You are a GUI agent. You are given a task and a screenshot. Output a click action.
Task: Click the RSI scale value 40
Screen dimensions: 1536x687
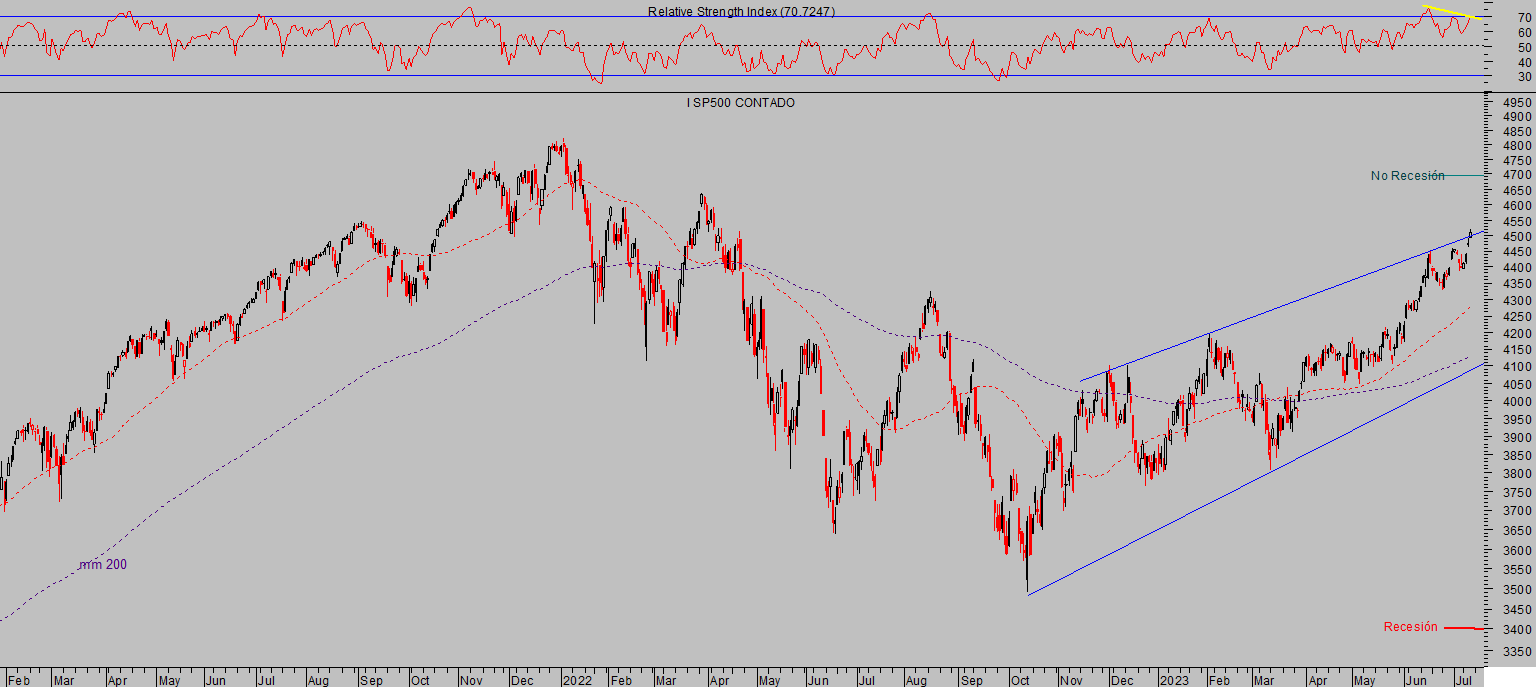click(x=1525, y=62)
